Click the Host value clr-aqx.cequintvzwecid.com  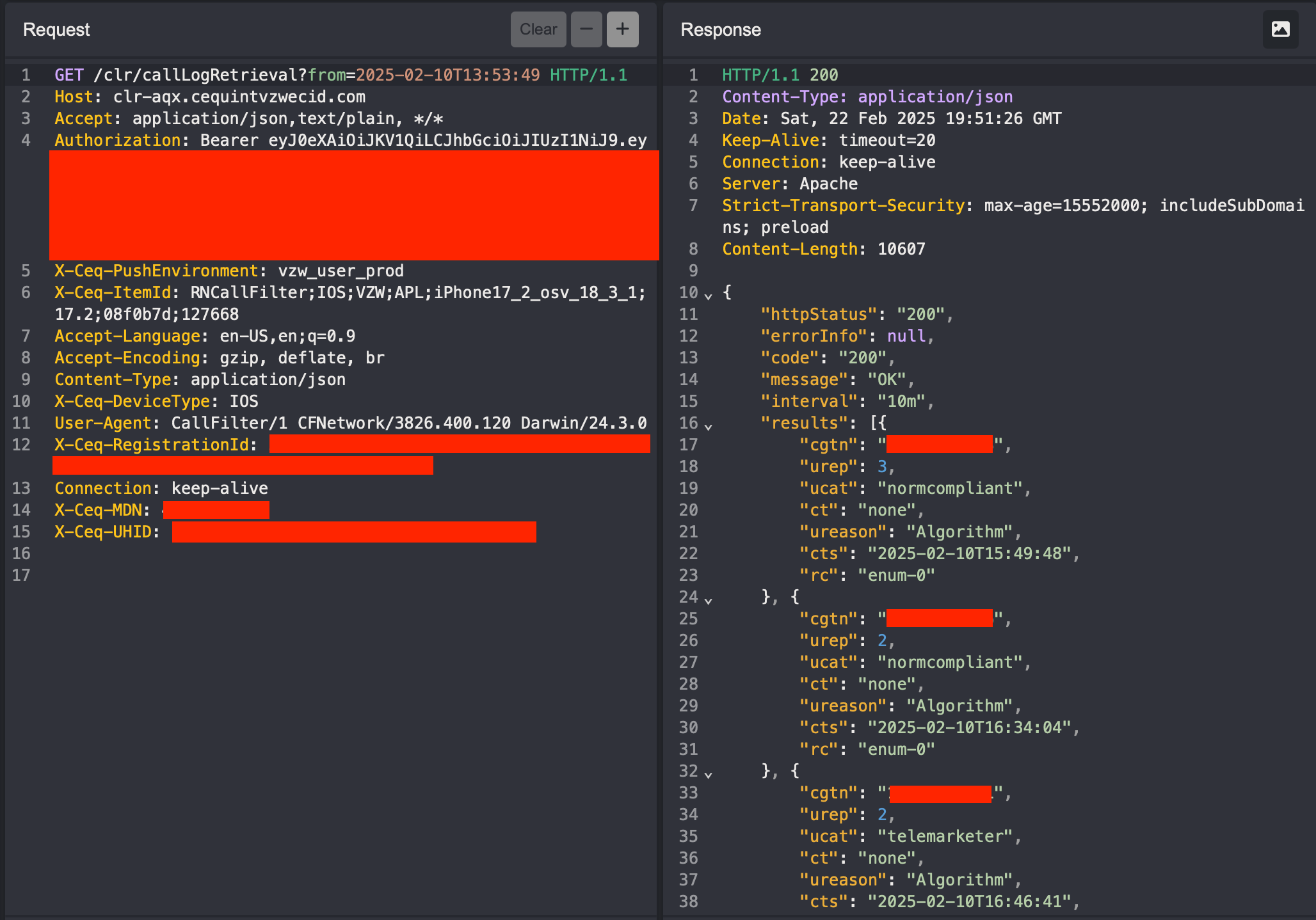point(240,96)
